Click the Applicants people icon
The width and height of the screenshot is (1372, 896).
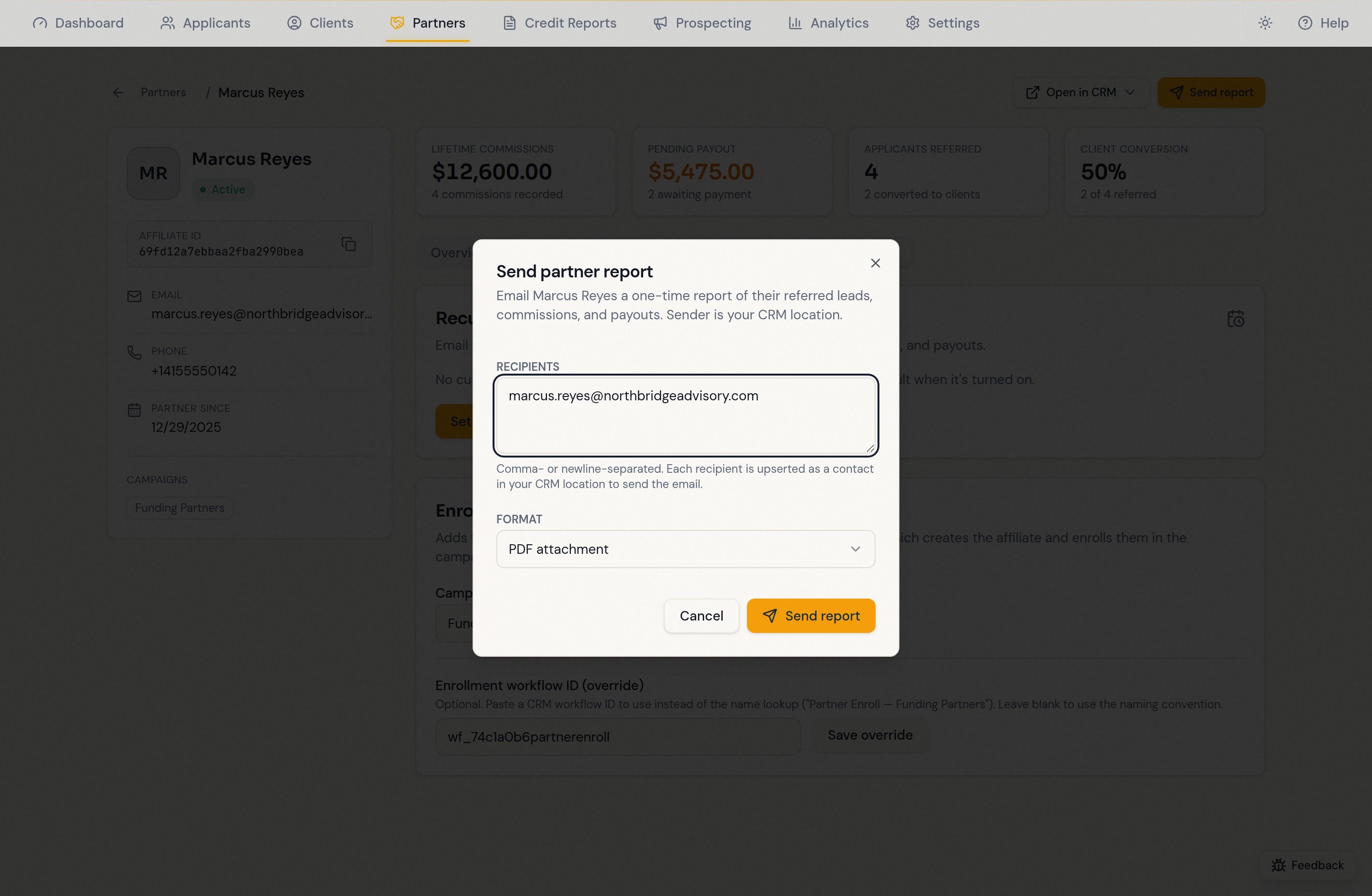coord(167,23)
